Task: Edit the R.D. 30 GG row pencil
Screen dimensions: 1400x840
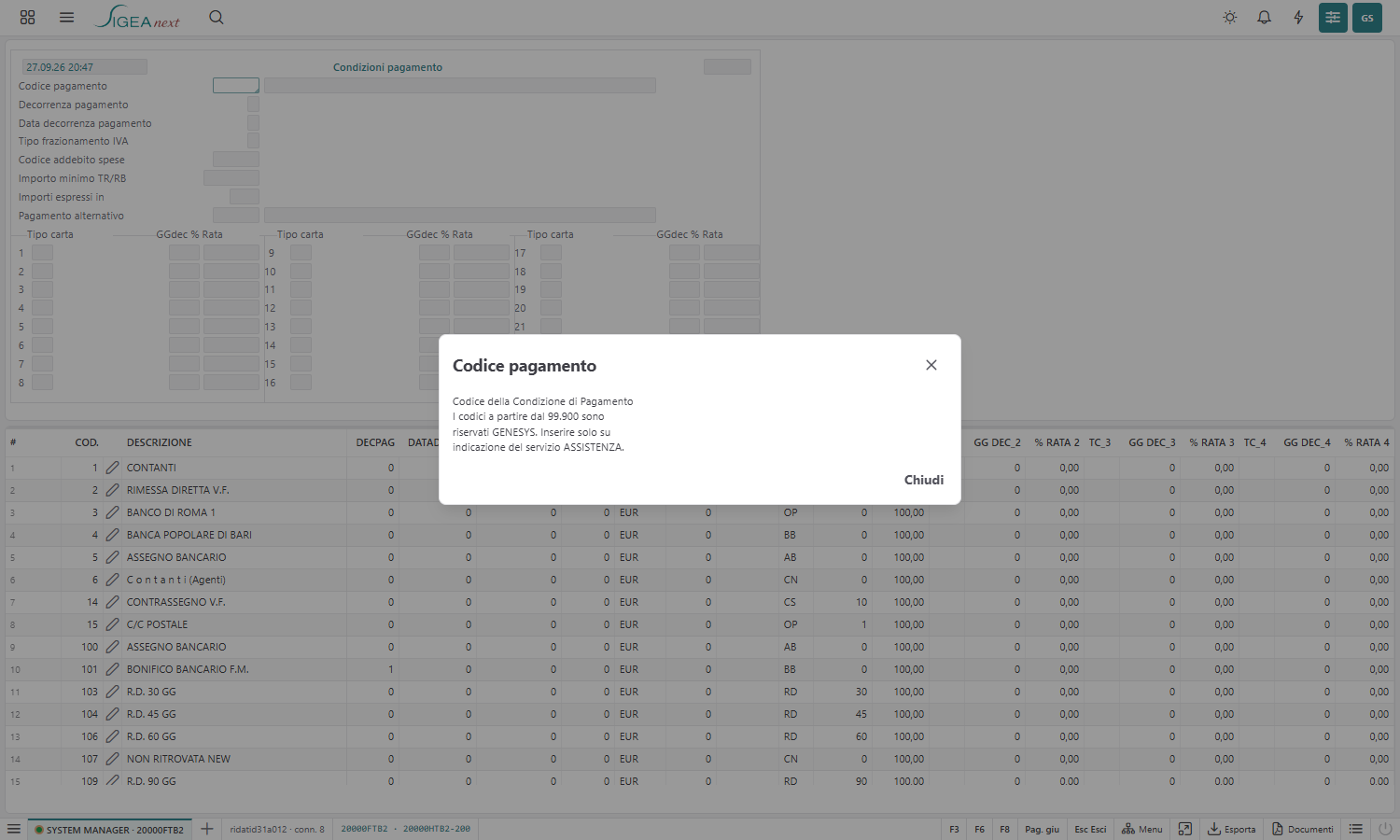Action: [x=112, y=692]
